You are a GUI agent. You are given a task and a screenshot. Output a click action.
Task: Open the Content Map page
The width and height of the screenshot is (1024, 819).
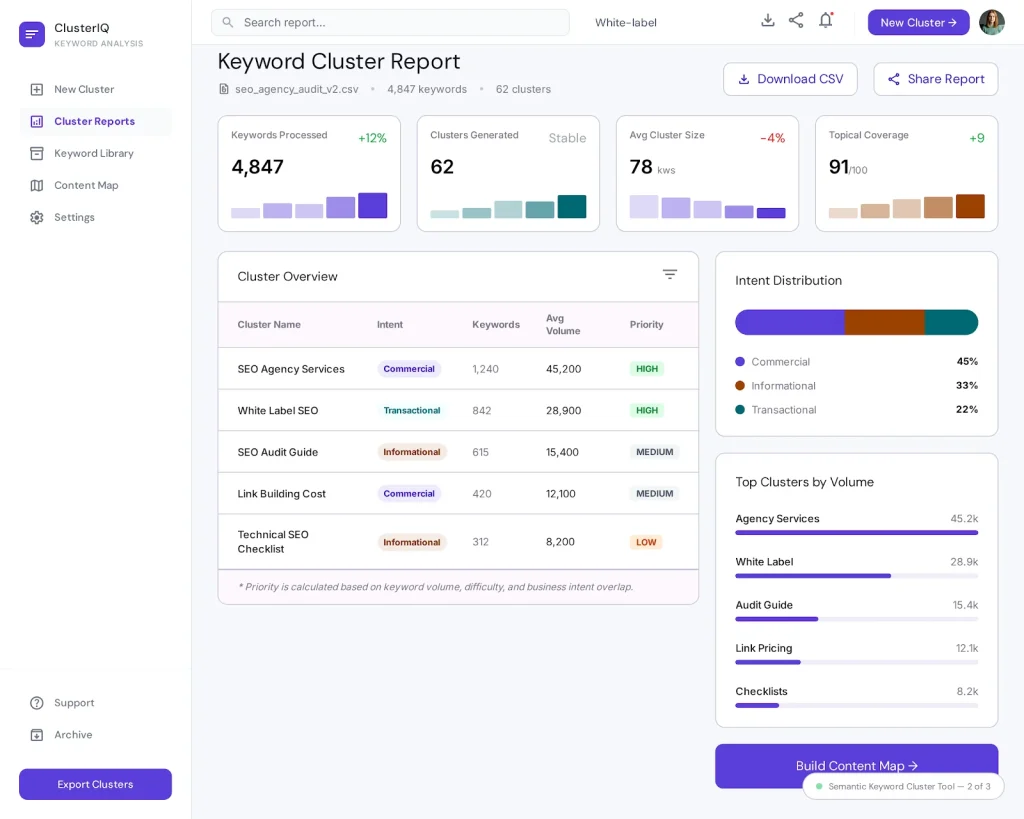pos(95,185)
